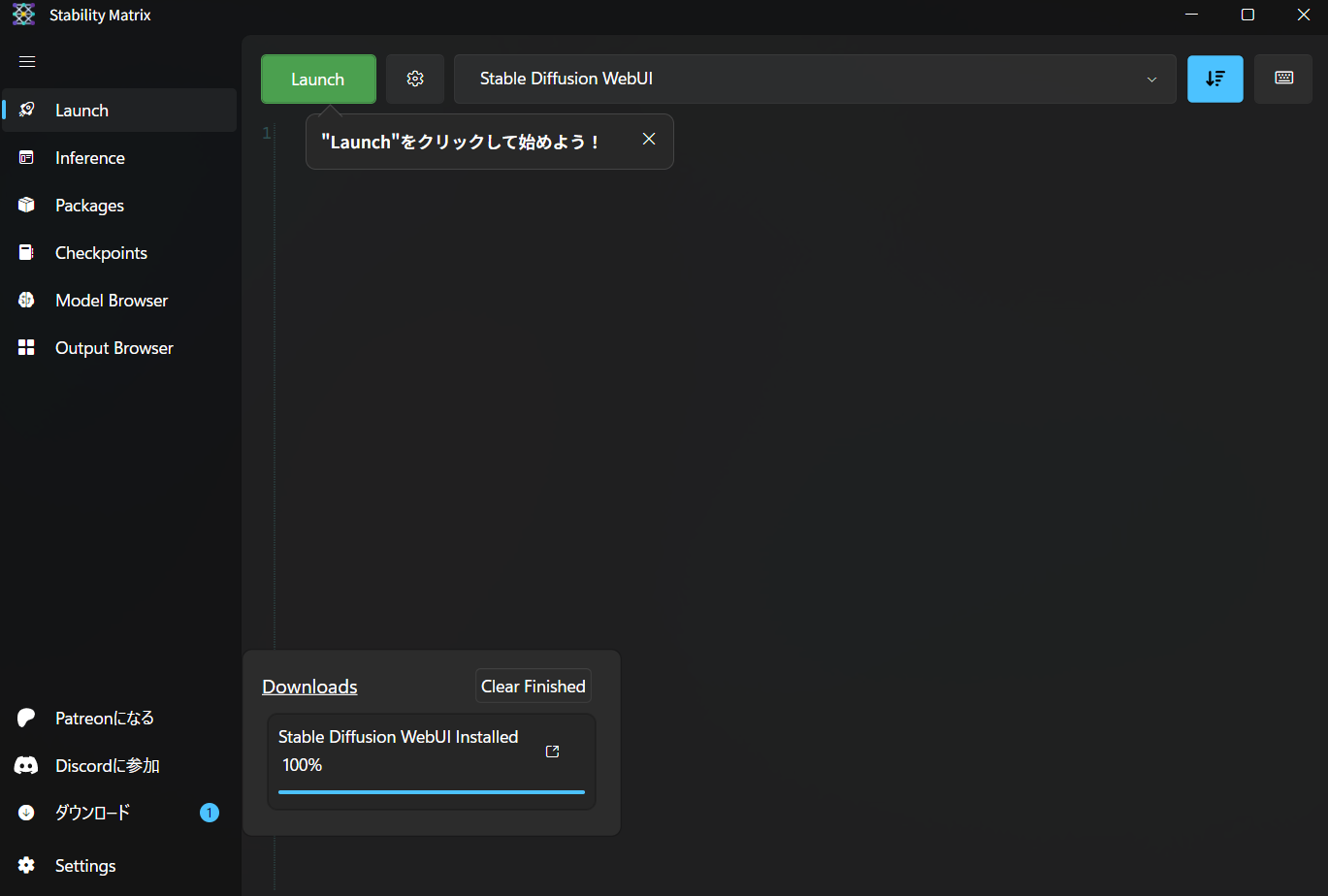Screen dimensions: 1328x896
Task: Toggle auto-scroll to end of console
Action: (x=1215, y=80)
